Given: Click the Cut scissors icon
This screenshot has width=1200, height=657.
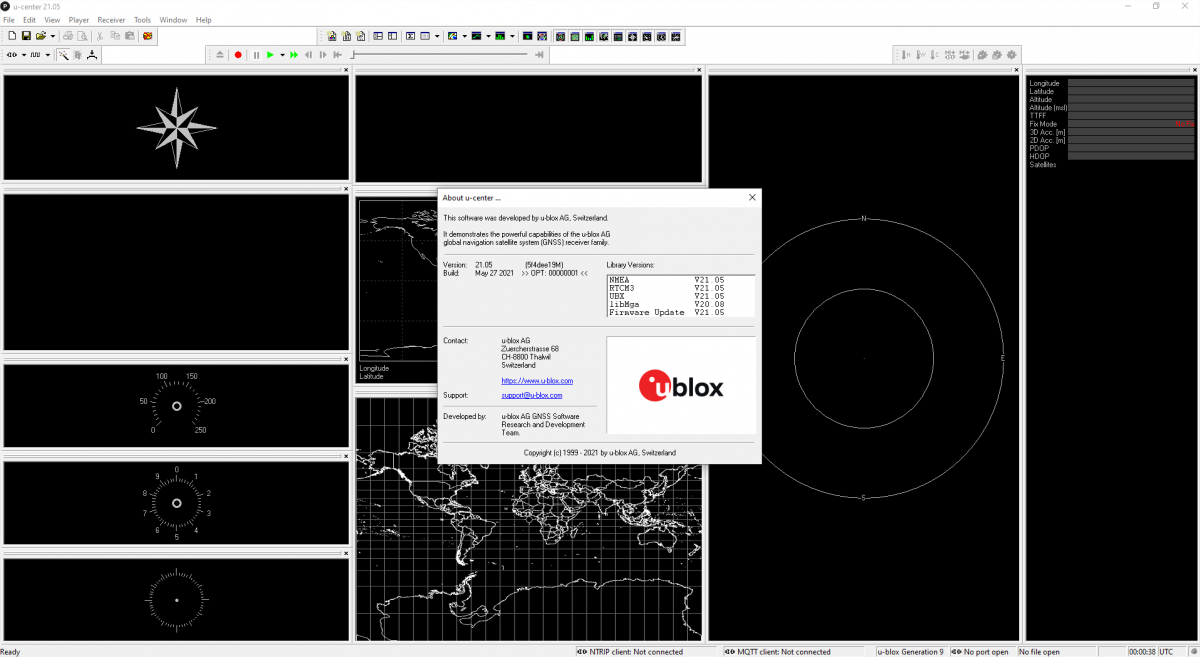Looking at the screenshot, I should [x=100, y=36].
